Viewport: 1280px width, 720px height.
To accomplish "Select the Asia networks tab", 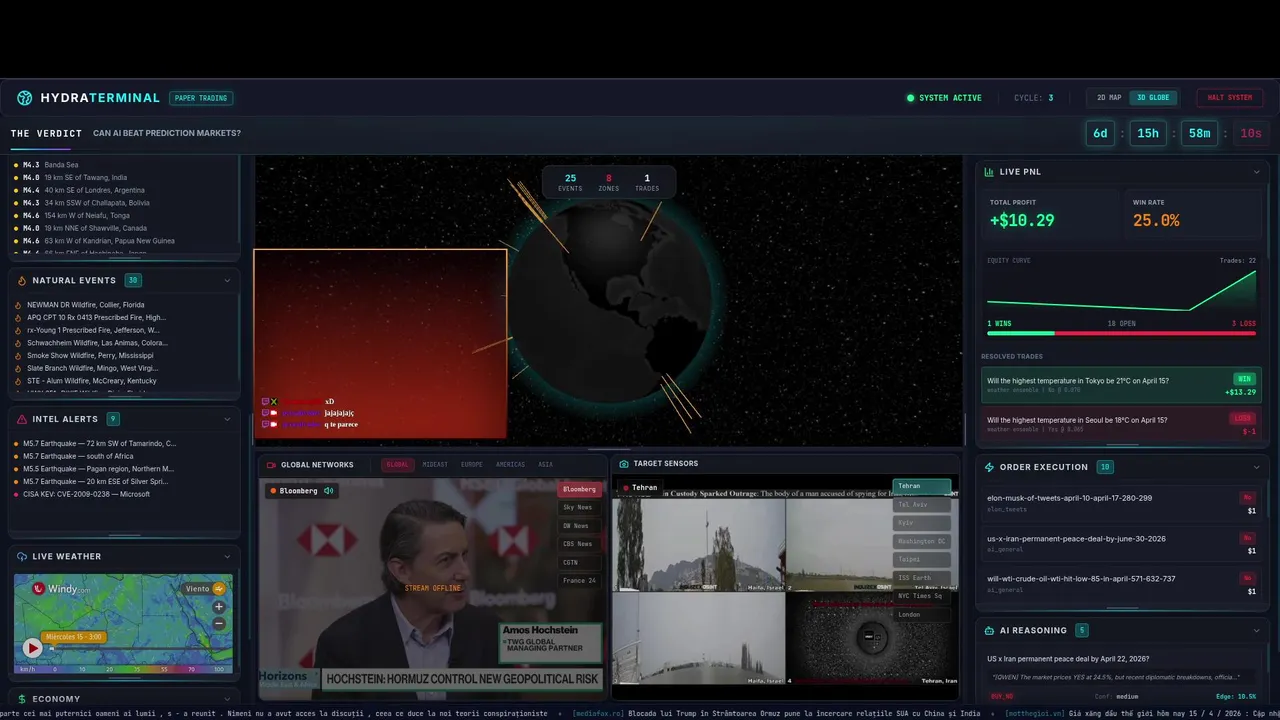I will [x=545, y=465].
